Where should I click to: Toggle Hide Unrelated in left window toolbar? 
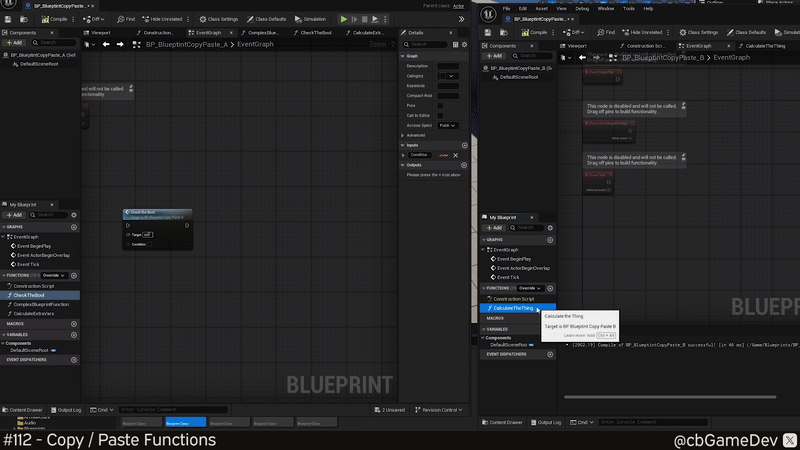point(162,19)
